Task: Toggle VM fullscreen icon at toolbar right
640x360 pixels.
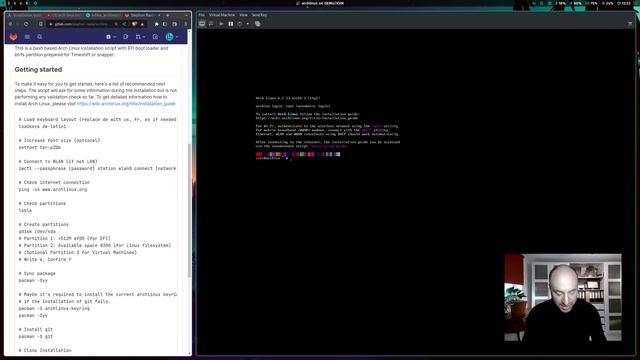Action: click(x=630, y=24)
